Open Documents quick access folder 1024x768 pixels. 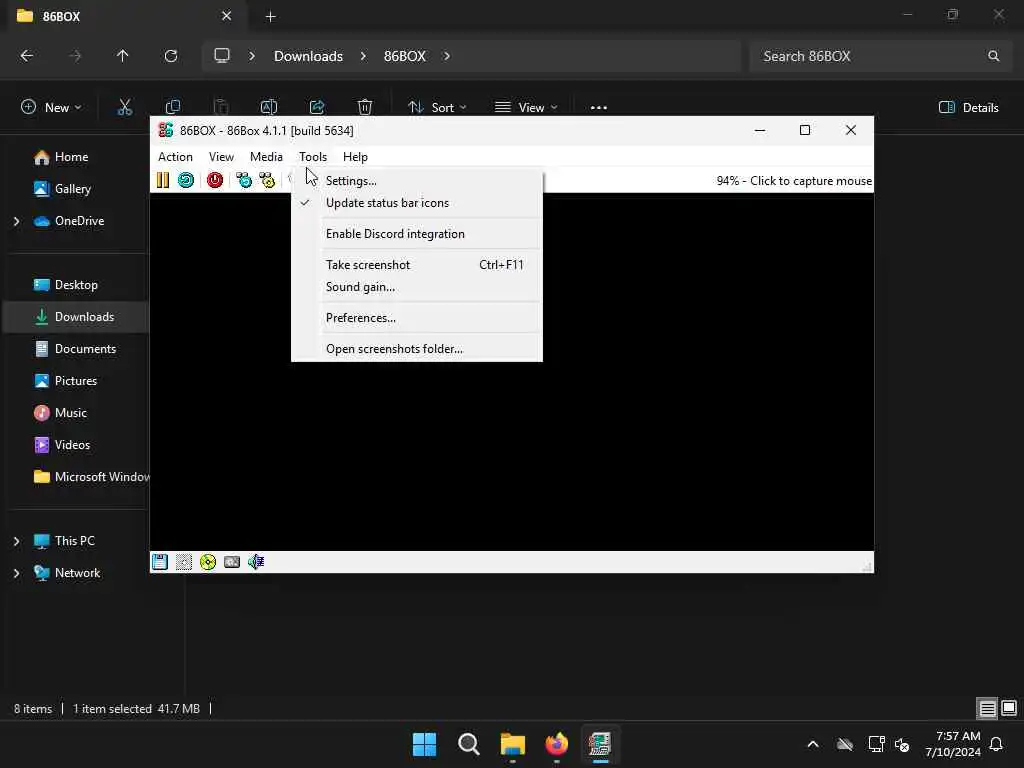(86, 349)
